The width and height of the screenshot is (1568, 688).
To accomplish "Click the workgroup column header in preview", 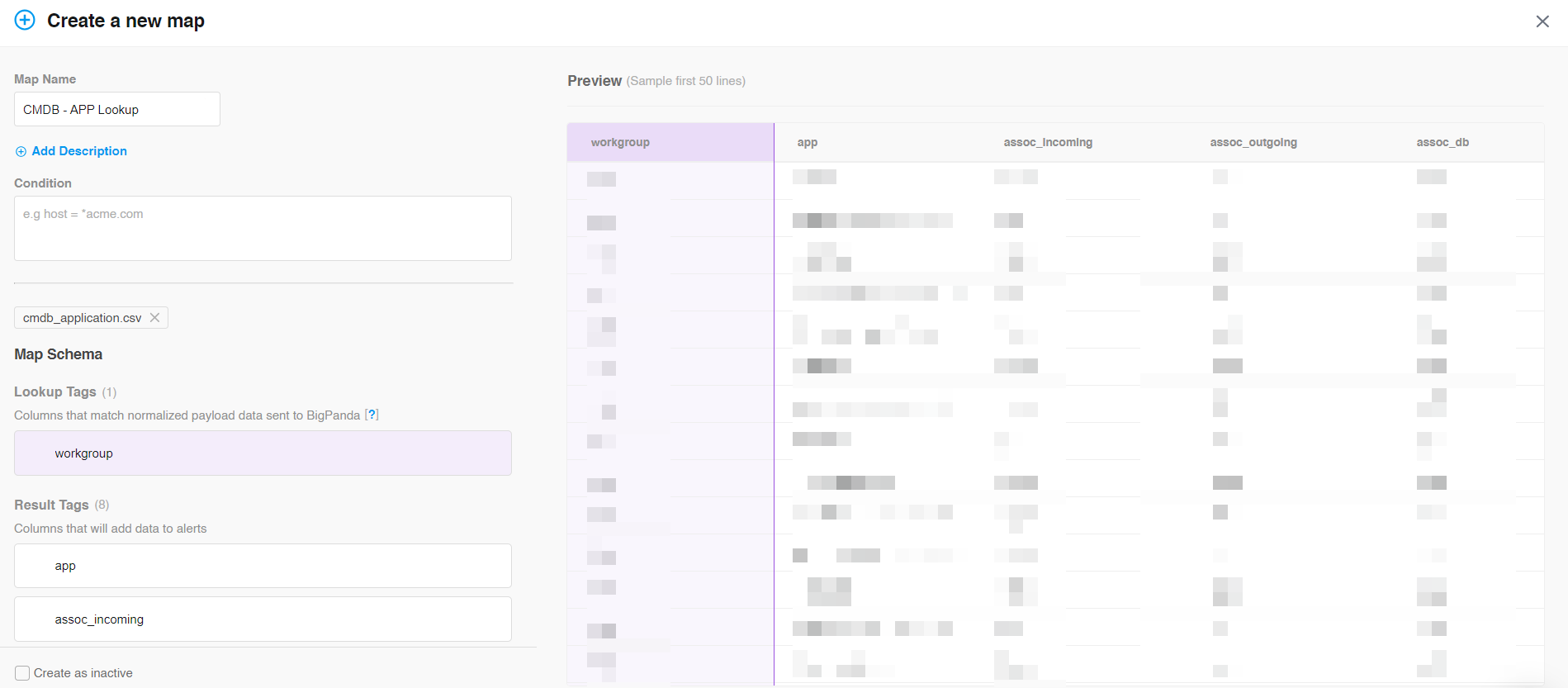I will click(620, 143).
